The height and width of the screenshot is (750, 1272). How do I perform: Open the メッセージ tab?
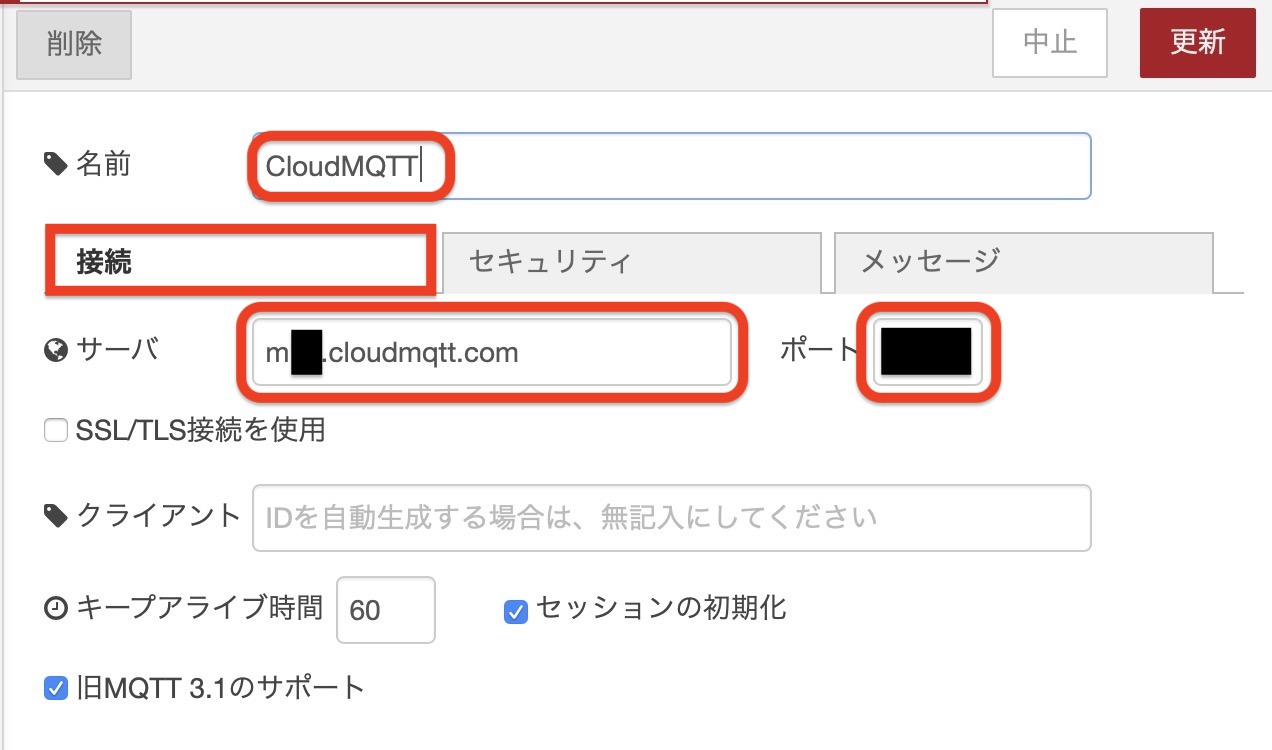[1023, 262]
